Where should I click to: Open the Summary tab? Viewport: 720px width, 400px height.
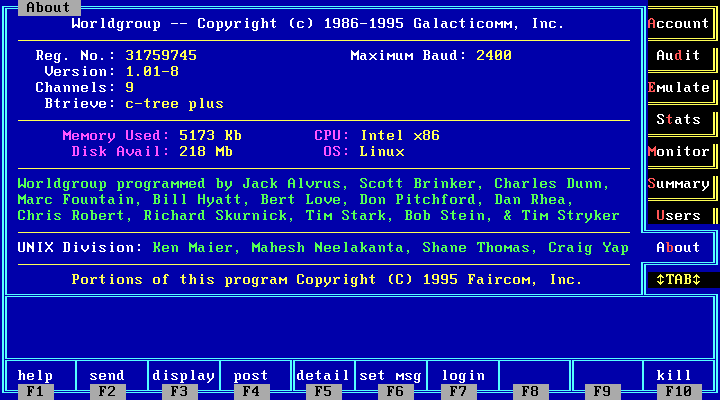point(679,184)
